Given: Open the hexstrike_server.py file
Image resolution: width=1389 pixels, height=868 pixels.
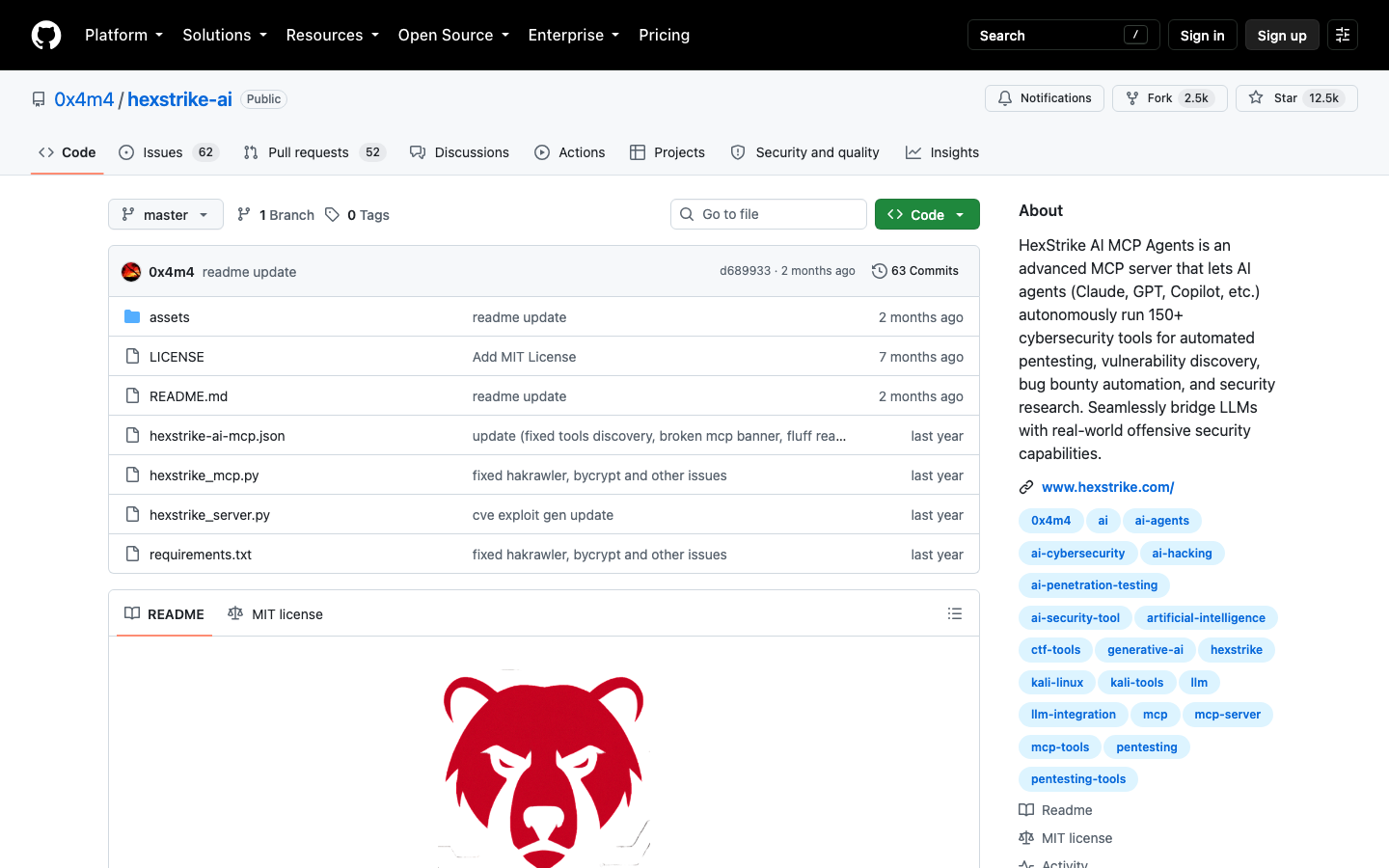Looking at the screenshot, I should coord(209,515).
